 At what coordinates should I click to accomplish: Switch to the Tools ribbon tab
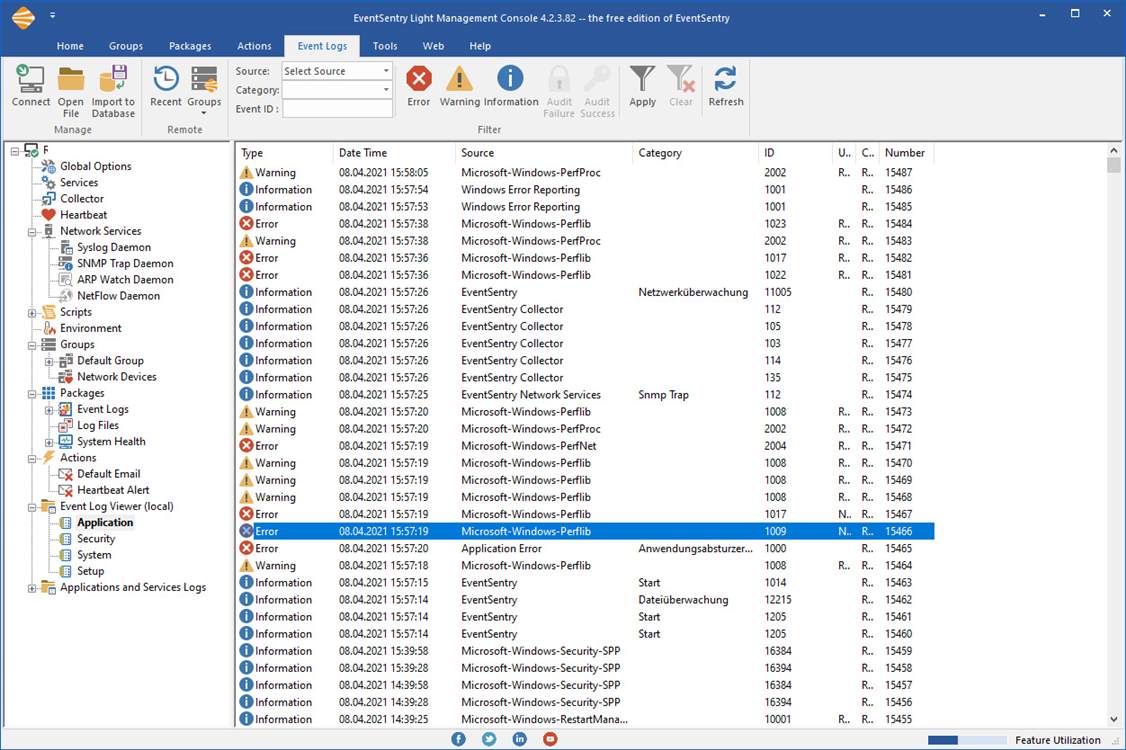[385, 46]
